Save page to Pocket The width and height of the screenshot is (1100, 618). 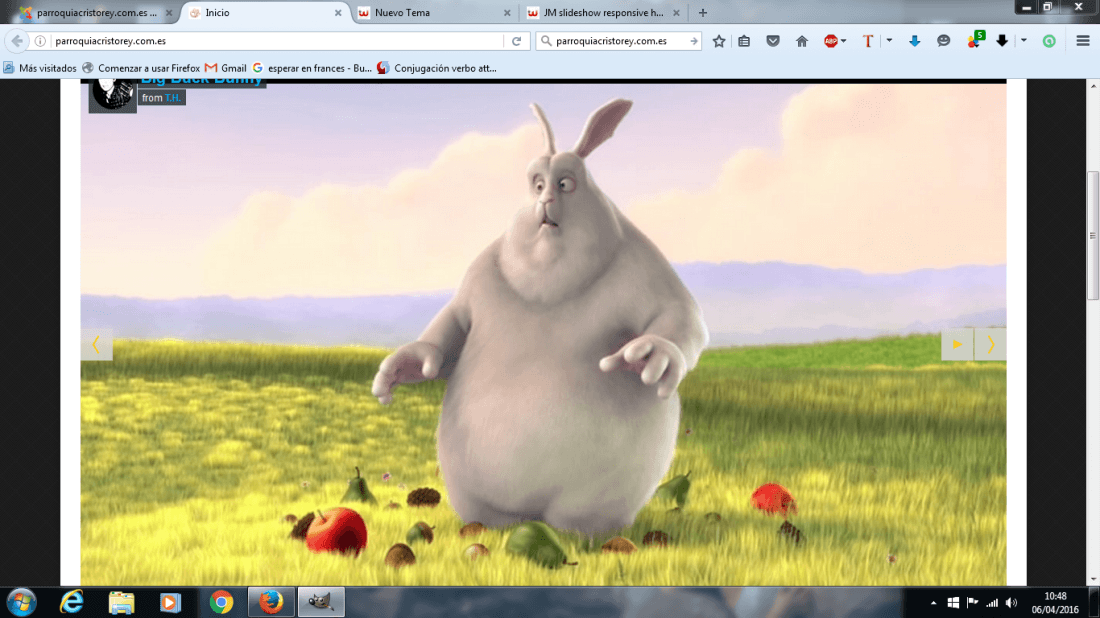pyautogui.click(x=773, y=41)
